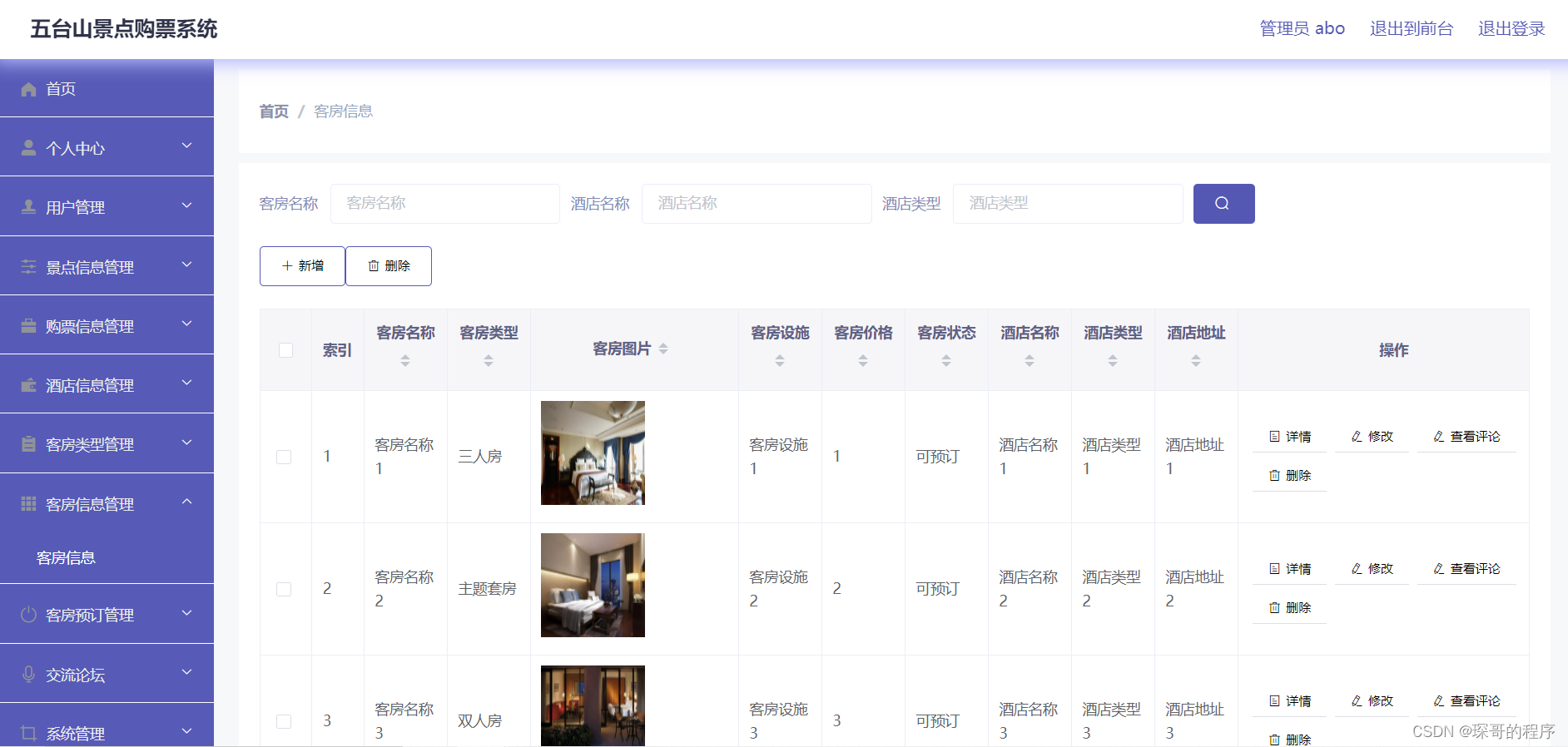The image size is (1568, 747).
Task: Click the sliders icon beside 景点信息管理
Action: 28,267
